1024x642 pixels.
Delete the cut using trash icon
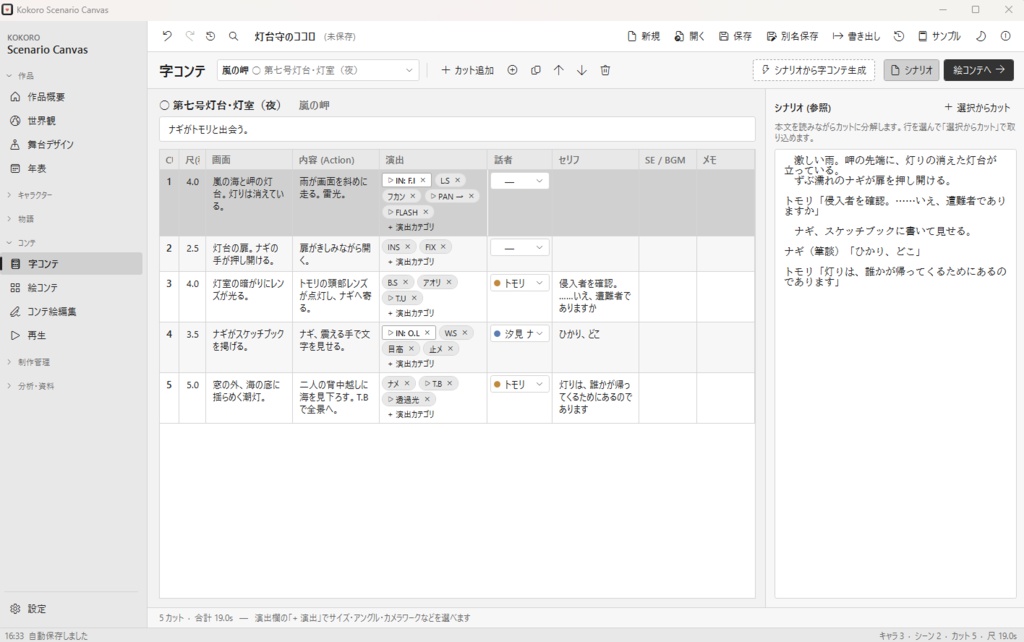[605, 70]
